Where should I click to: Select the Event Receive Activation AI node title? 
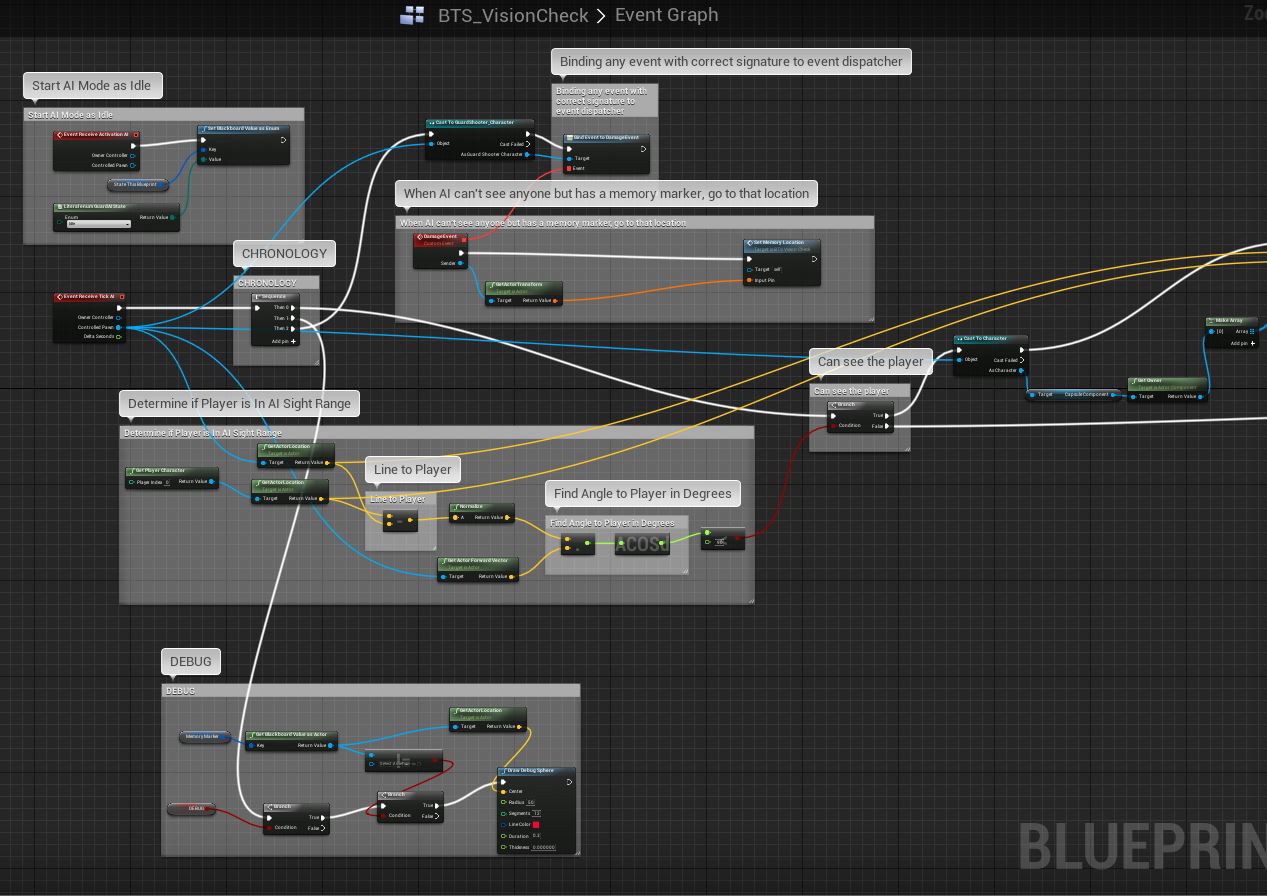[x=95, y=134]
